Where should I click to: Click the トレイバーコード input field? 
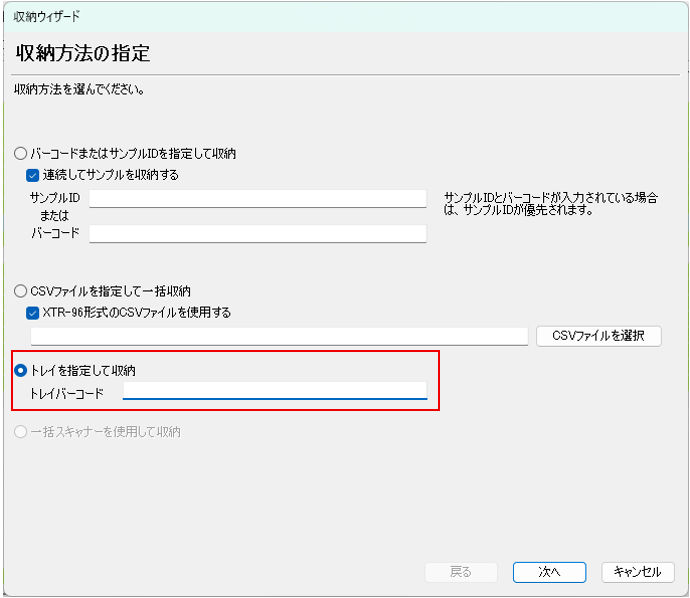[x=274, y=390]
